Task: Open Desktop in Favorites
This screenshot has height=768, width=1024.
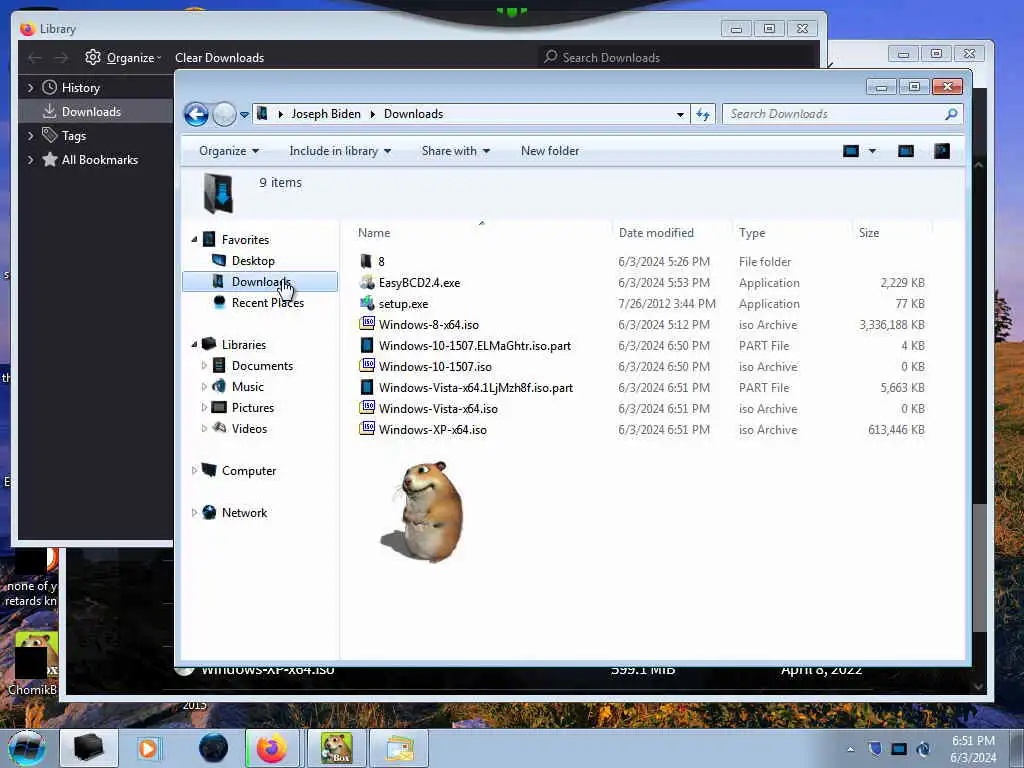Action: point(253,261)
